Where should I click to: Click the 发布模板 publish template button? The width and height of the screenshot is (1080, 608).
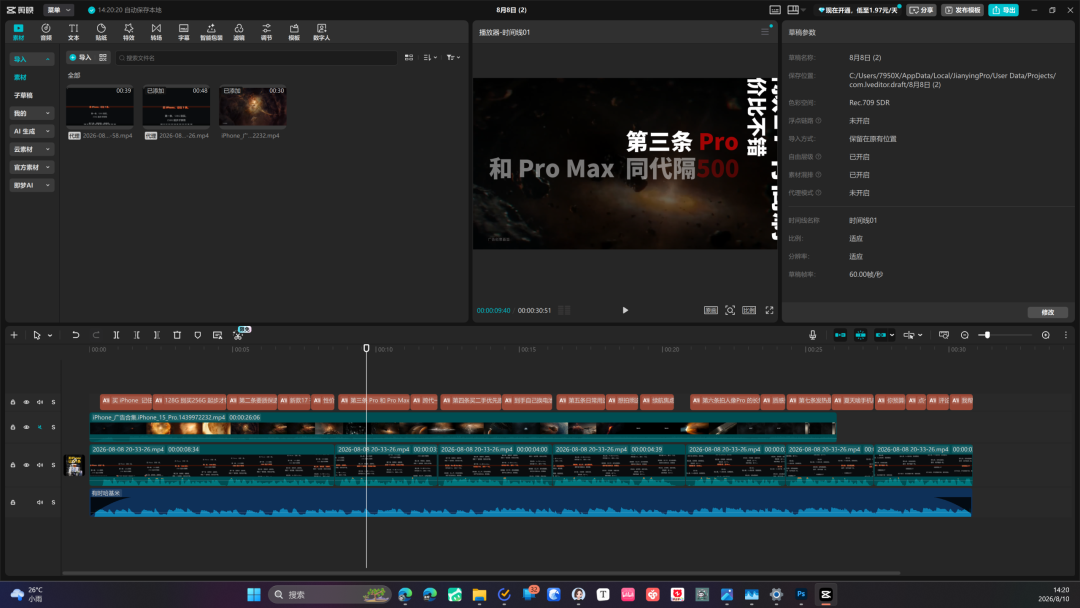(963, 10)
